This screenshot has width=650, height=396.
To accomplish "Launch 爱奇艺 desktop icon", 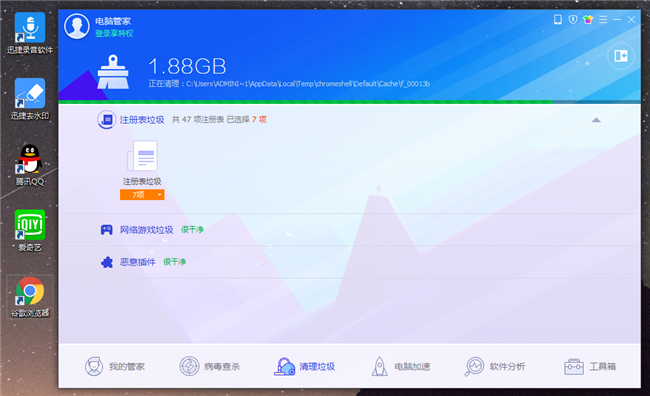I will pyautogui.click(x=30, y=231).
